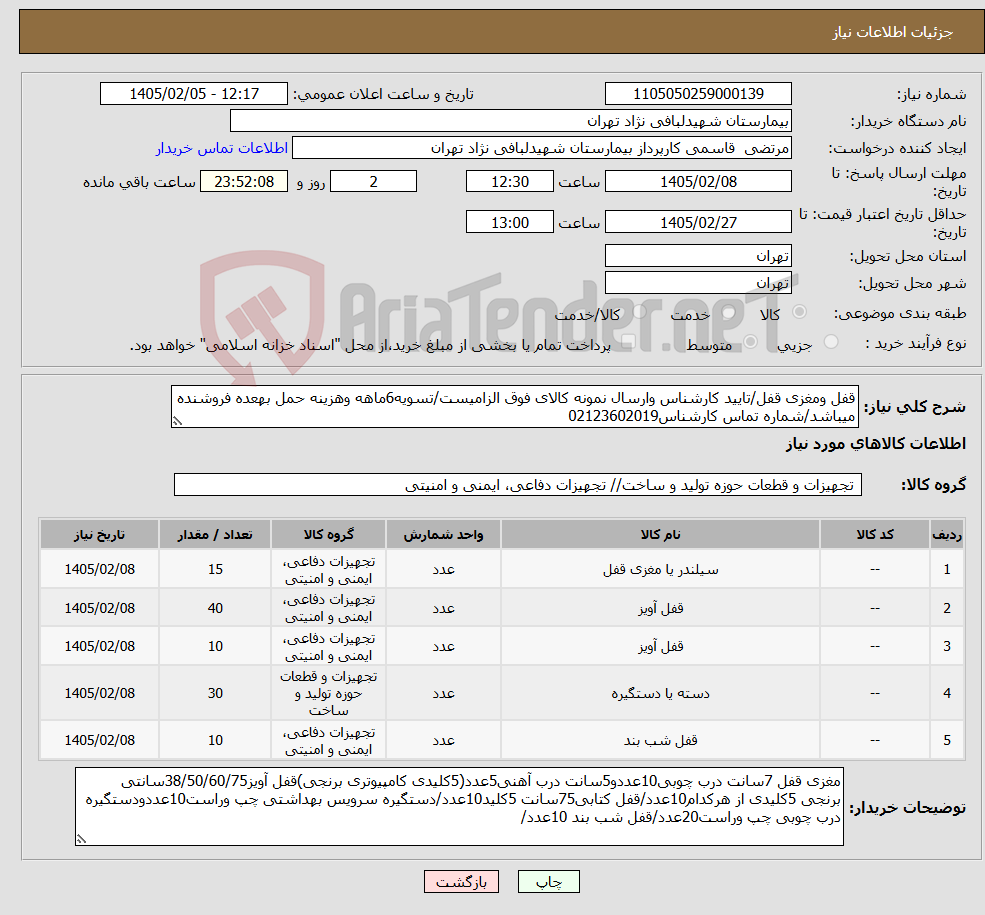Click the delivery province field تهران
Image resolution: width=985 pixels, height=915 pixels.
[698, 256]
